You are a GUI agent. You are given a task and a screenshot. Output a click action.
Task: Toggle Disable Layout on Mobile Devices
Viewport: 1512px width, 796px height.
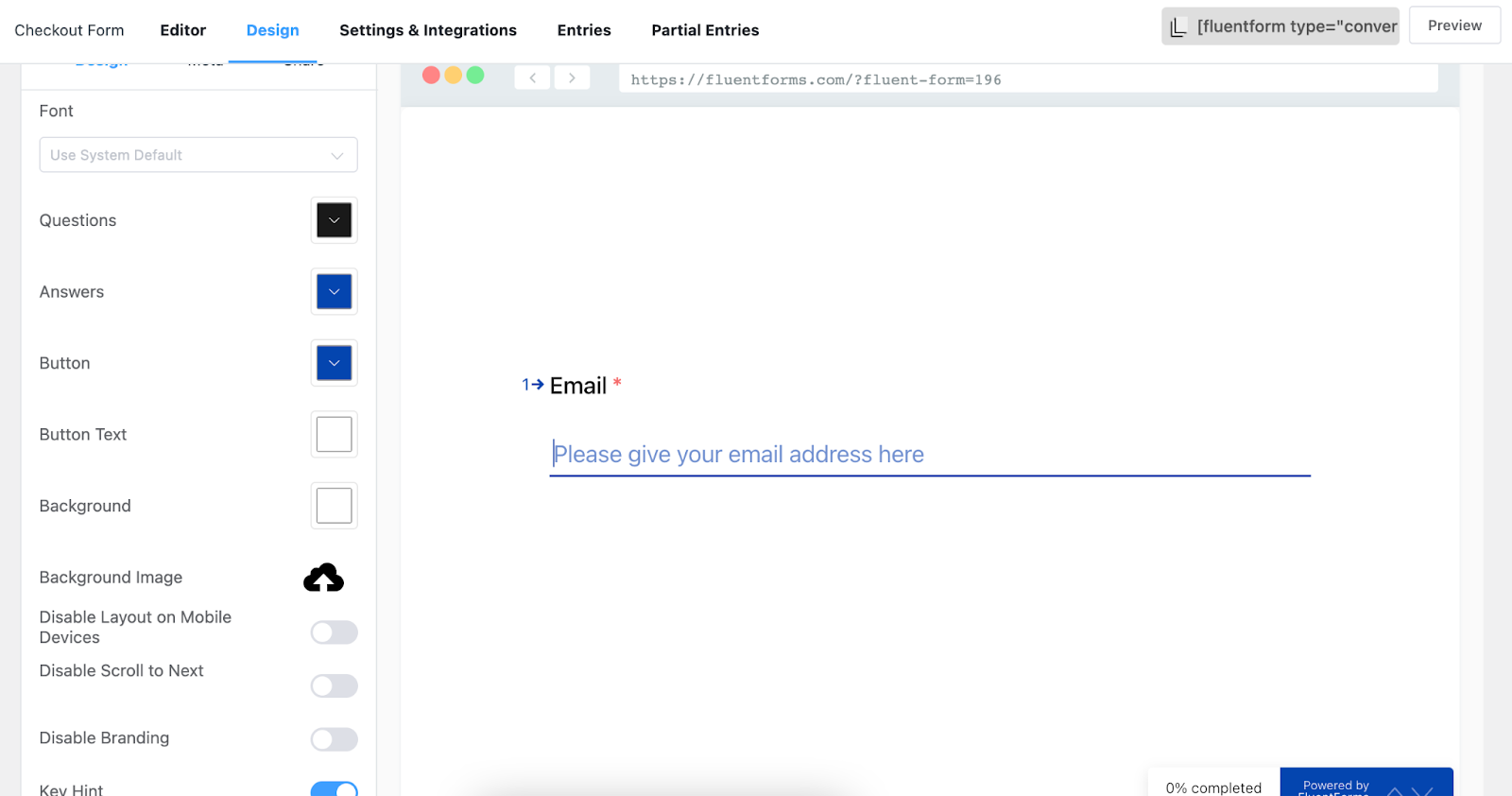pyautogui.click(x=335, y=632)
